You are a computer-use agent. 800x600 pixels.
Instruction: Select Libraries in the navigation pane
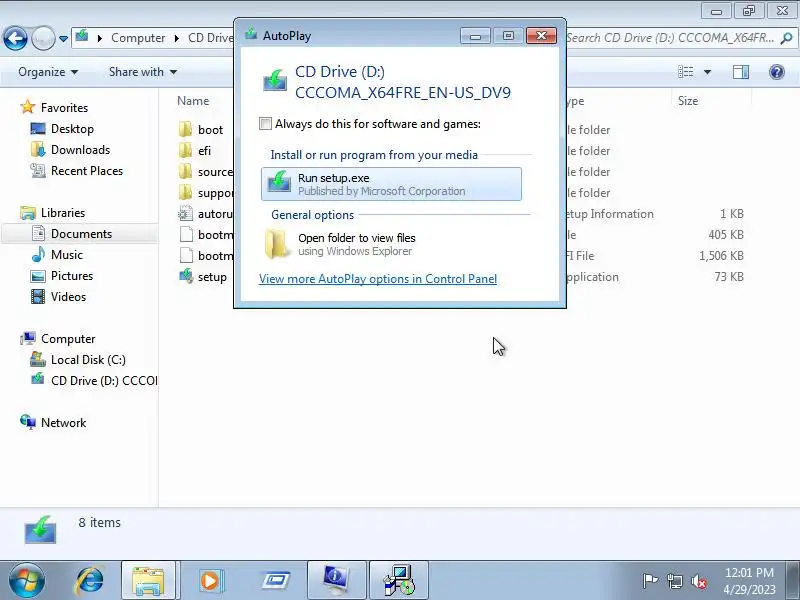click(63, 212)
